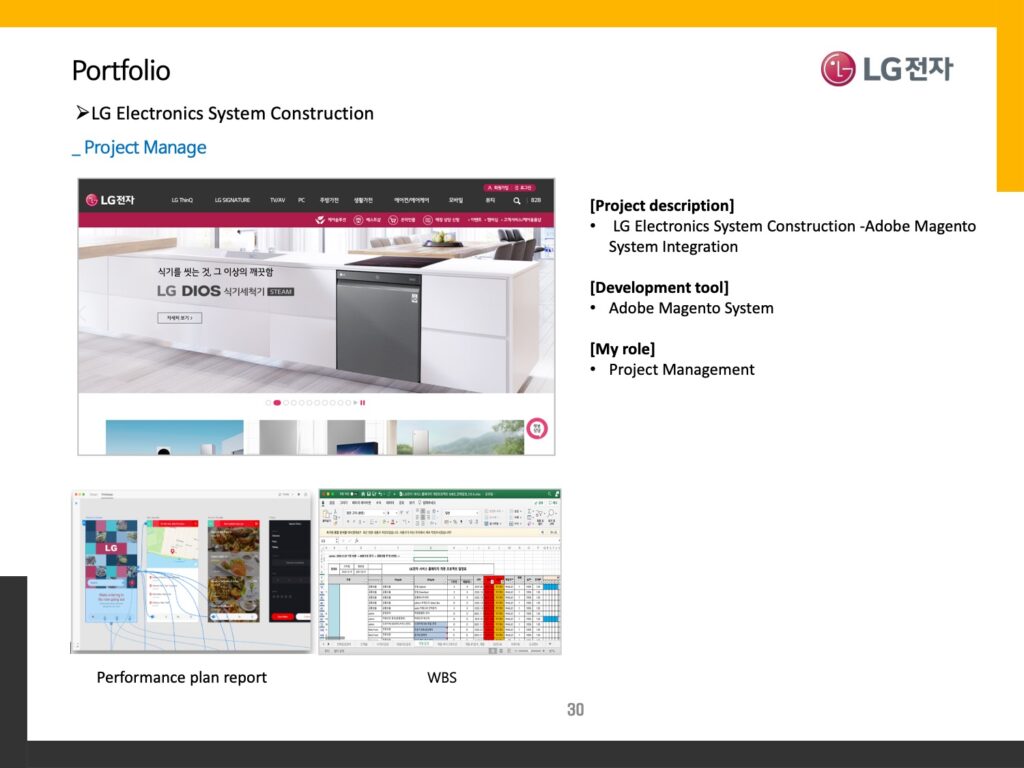
Task: Select the TV/AV navigation item
Action: click(277, 200)
